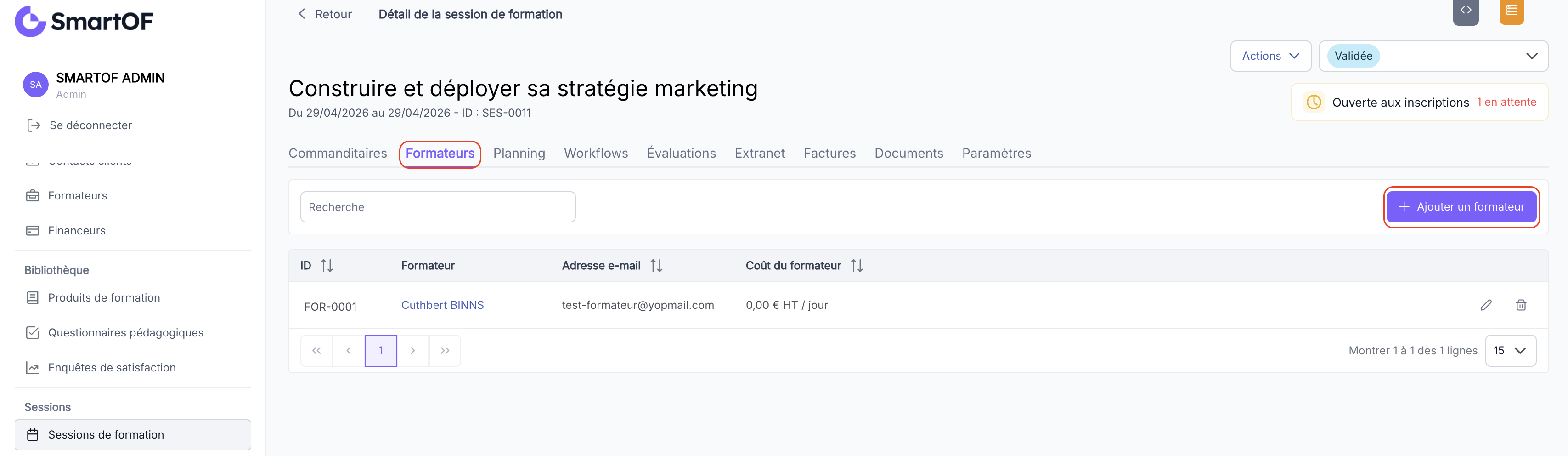This screenshot has width=1568, height=456.
Task: Edit trainer Cuthbert BINNS with pencil icon
Action: (x=1486, y=305)
